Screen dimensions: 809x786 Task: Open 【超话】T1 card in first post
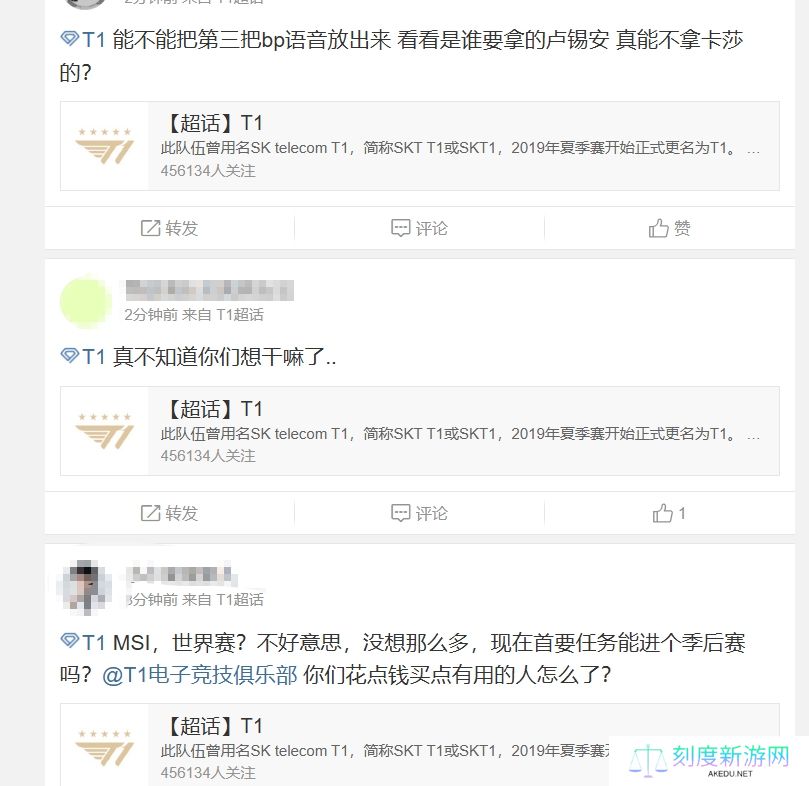point(419,146)
